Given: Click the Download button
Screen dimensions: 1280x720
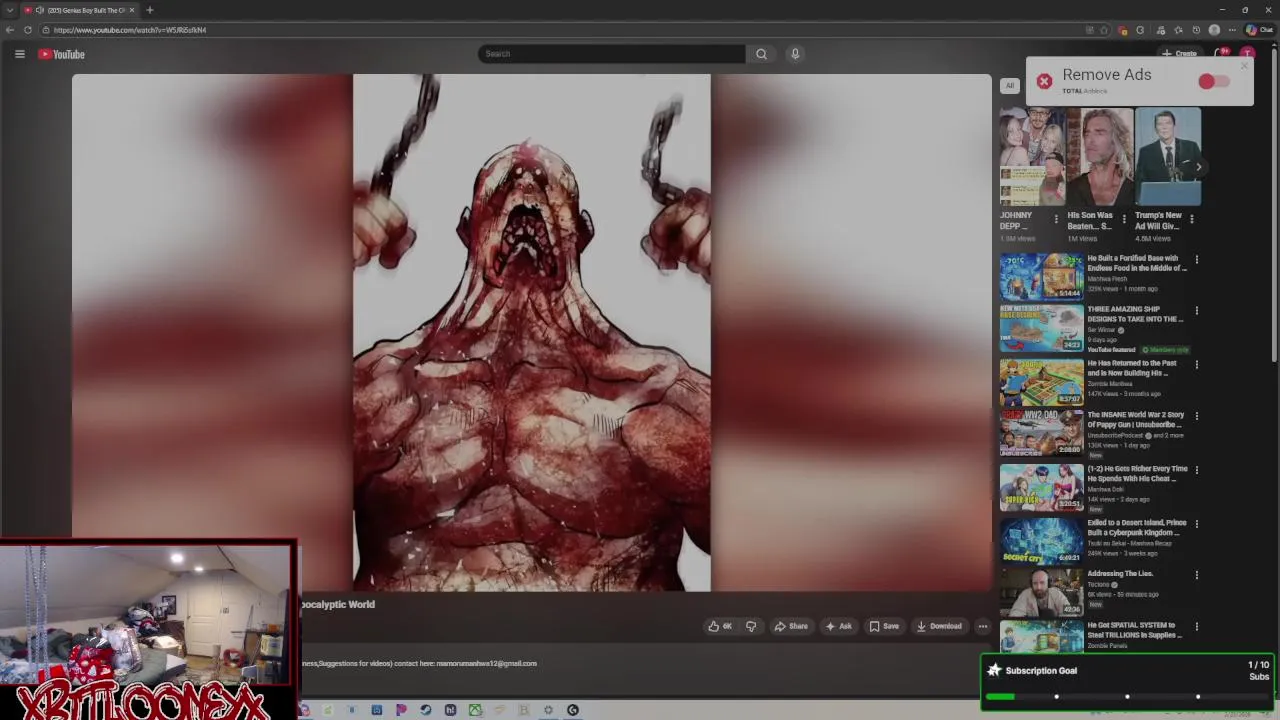Looking at the screenshot, I should click(939, 626).
